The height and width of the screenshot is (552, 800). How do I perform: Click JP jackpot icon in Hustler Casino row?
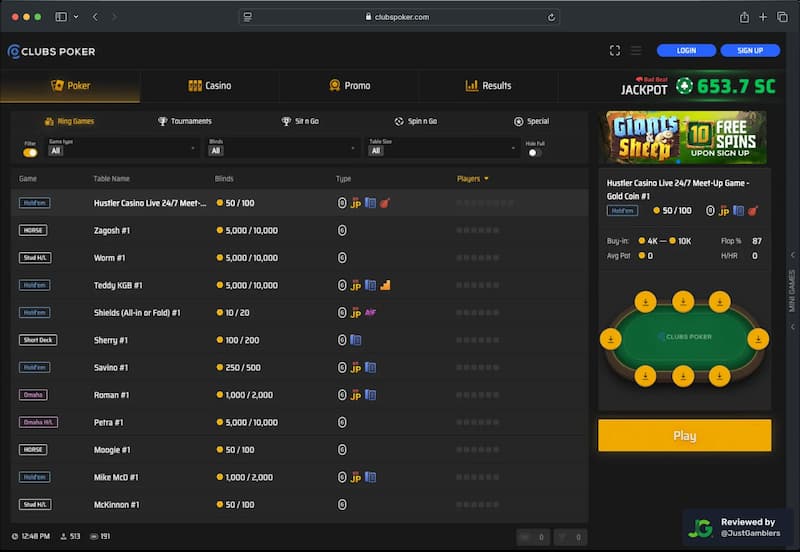click(x=356, y=203)
